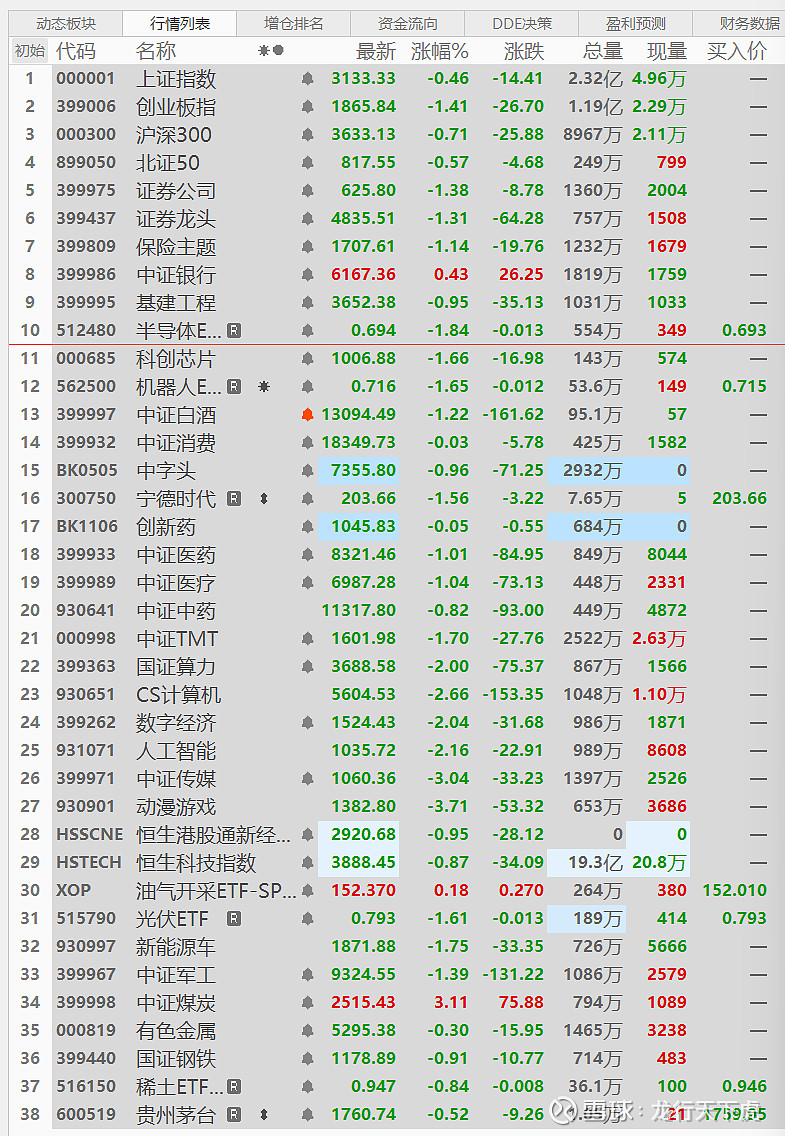Select the 新能源车 row name

pos(176,947)
